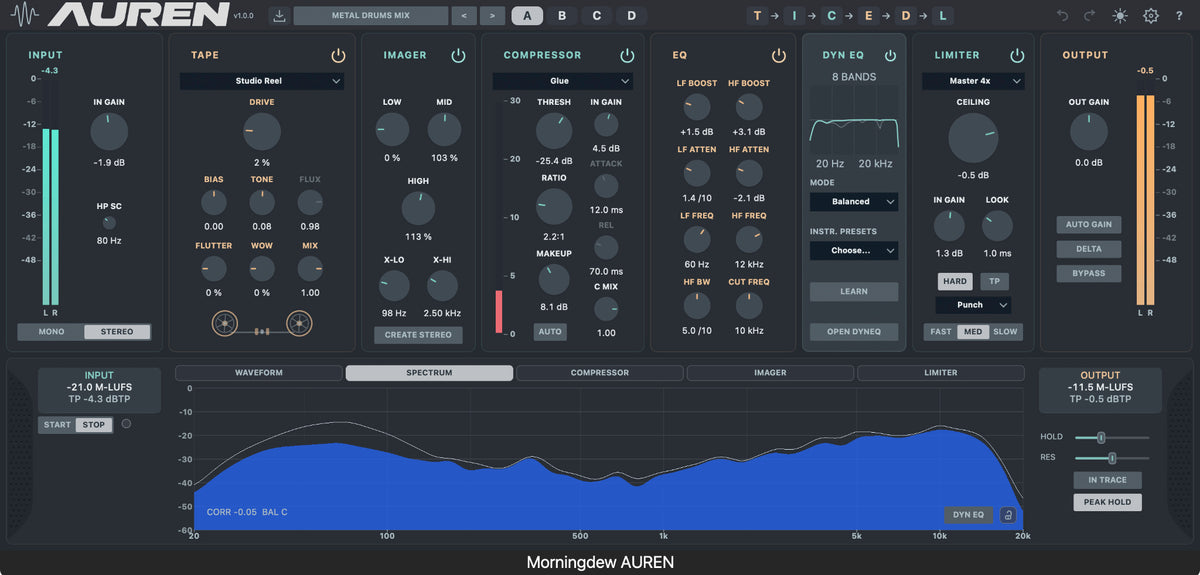Expand the Glue compressor type dropdown

[x=562, y=81]
